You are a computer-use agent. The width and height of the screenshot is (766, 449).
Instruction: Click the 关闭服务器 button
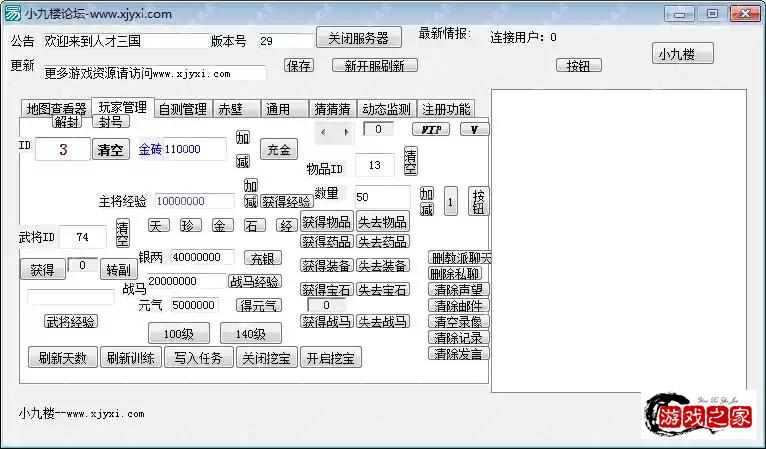click(359, 38)
